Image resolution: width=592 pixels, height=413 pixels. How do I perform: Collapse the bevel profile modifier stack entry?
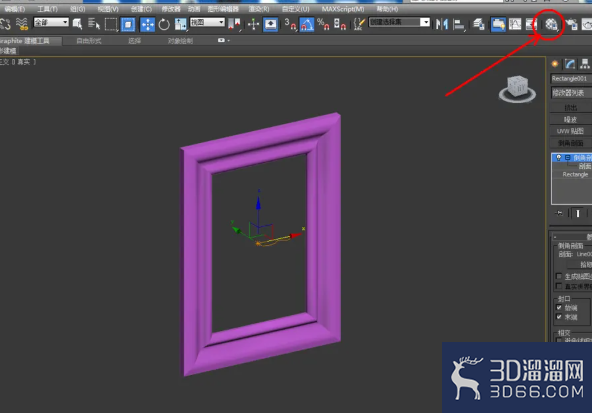coord(567,158)
